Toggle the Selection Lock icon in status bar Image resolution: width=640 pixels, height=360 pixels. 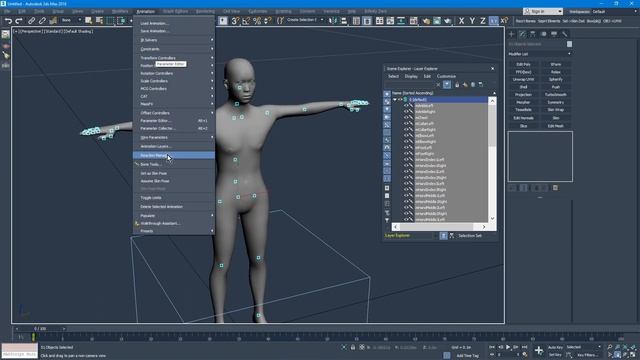click(353, 347)
